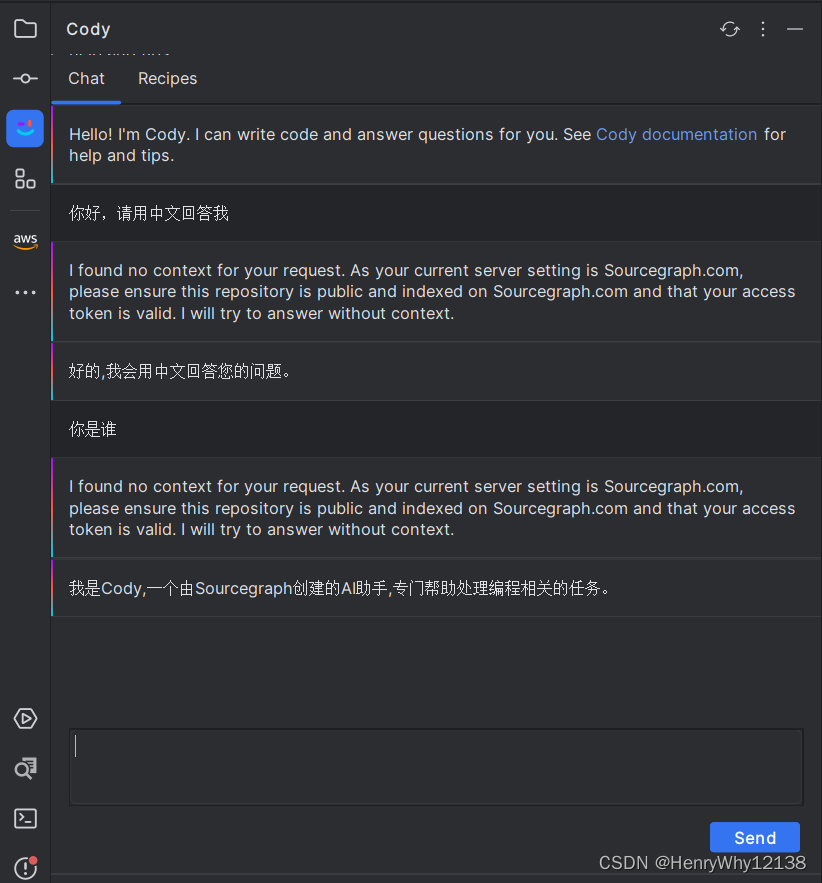Expand the more tool windows ellipsis

click(x=24, y=292)
